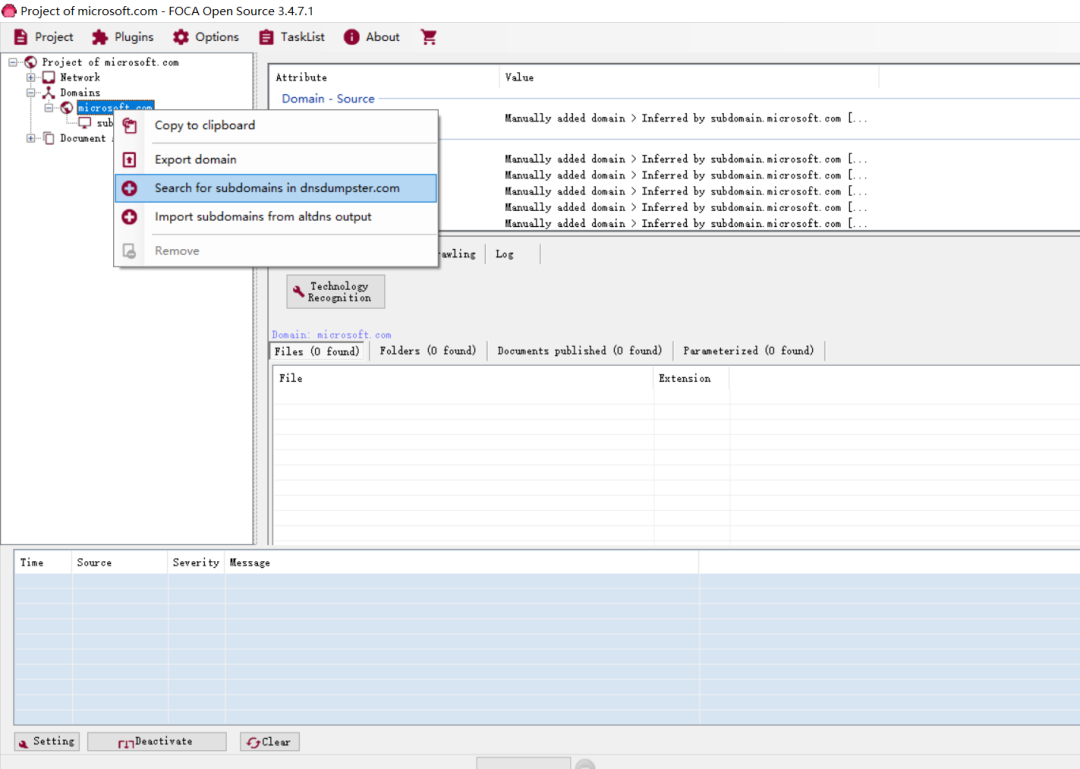Click the Clear log button
The width and height of the screenshot is (1080, 769).
click(x=269, y=741)
